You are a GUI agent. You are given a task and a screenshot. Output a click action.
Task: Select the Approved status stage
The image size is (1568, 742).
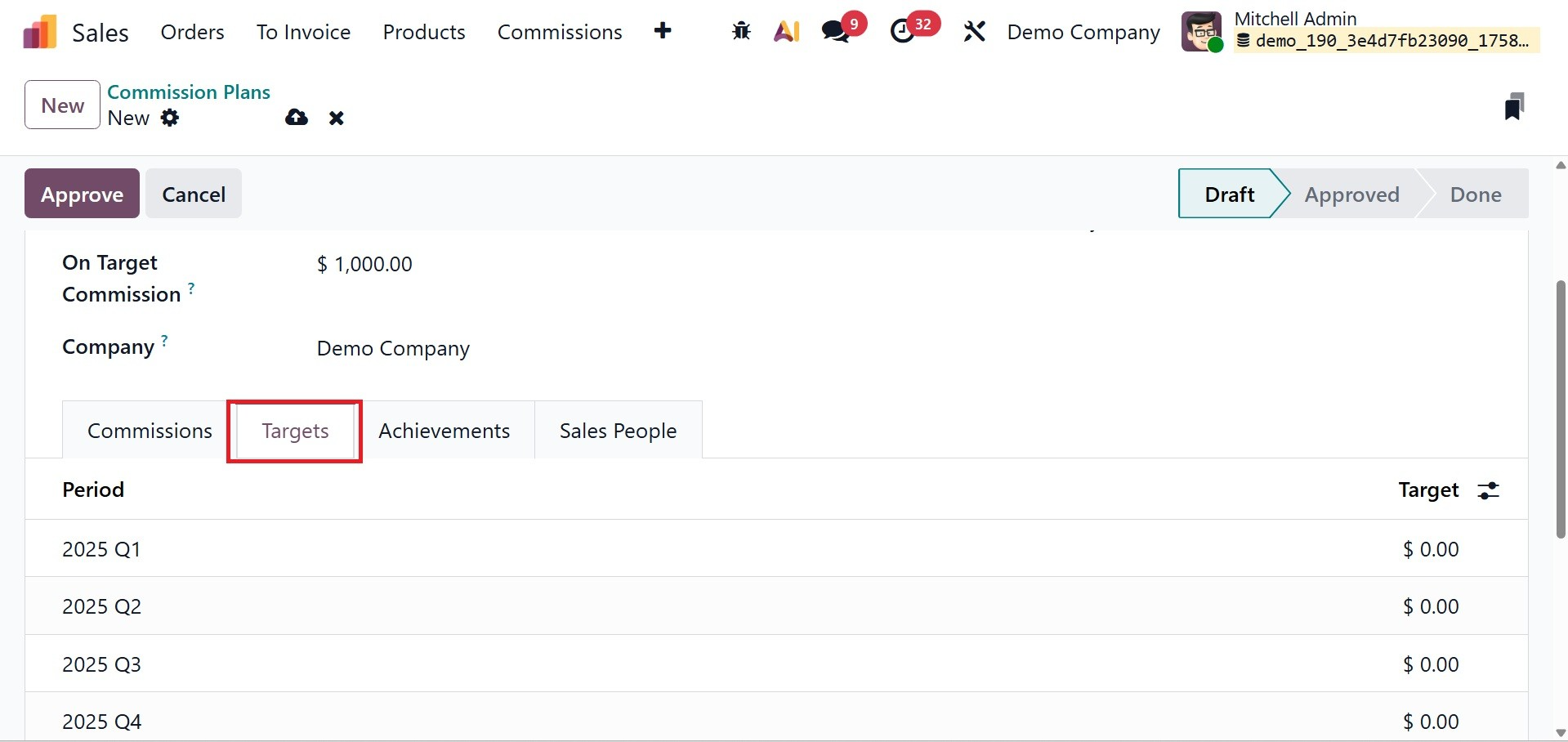[x=1351, y=194]
